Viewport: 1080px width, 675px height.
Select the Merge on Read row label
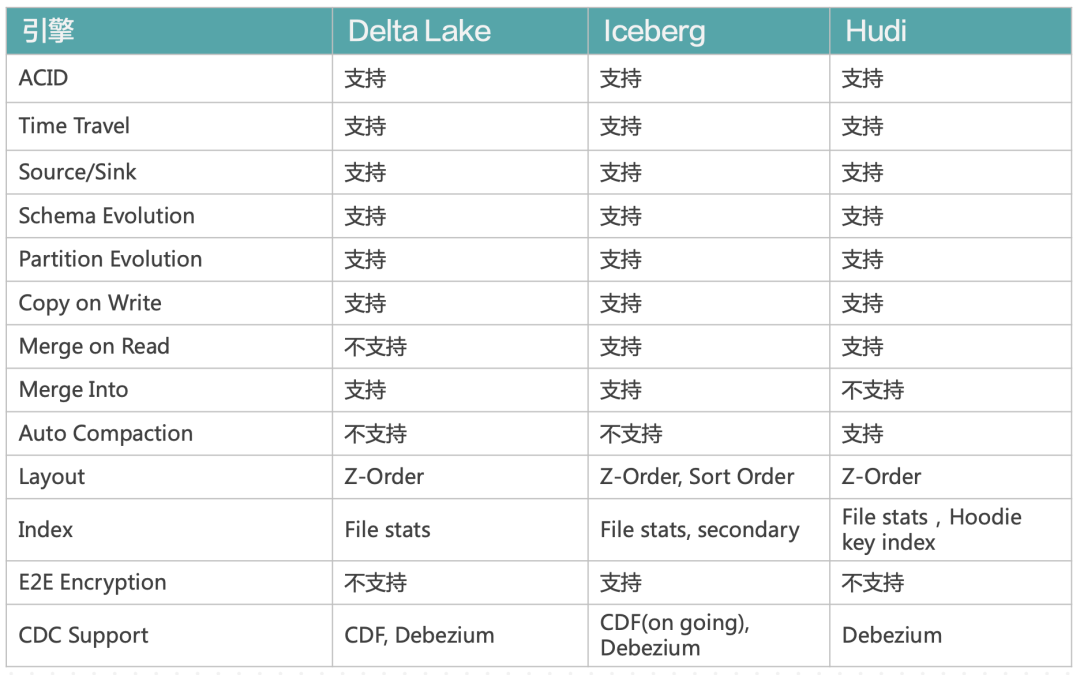click(94, 346)
